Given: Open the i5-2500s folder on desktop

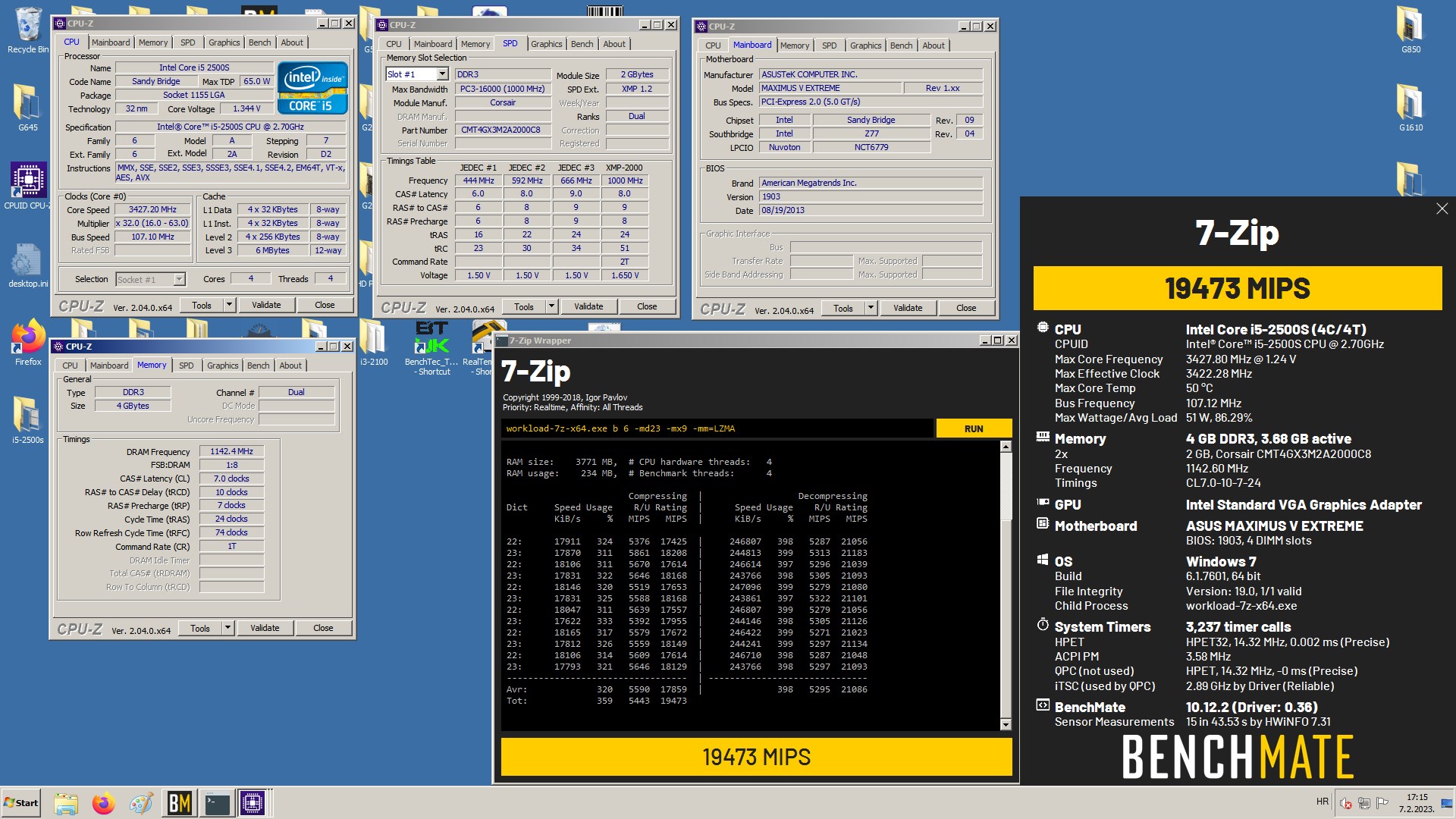Looking at the screenshot, I should (28, 421).
